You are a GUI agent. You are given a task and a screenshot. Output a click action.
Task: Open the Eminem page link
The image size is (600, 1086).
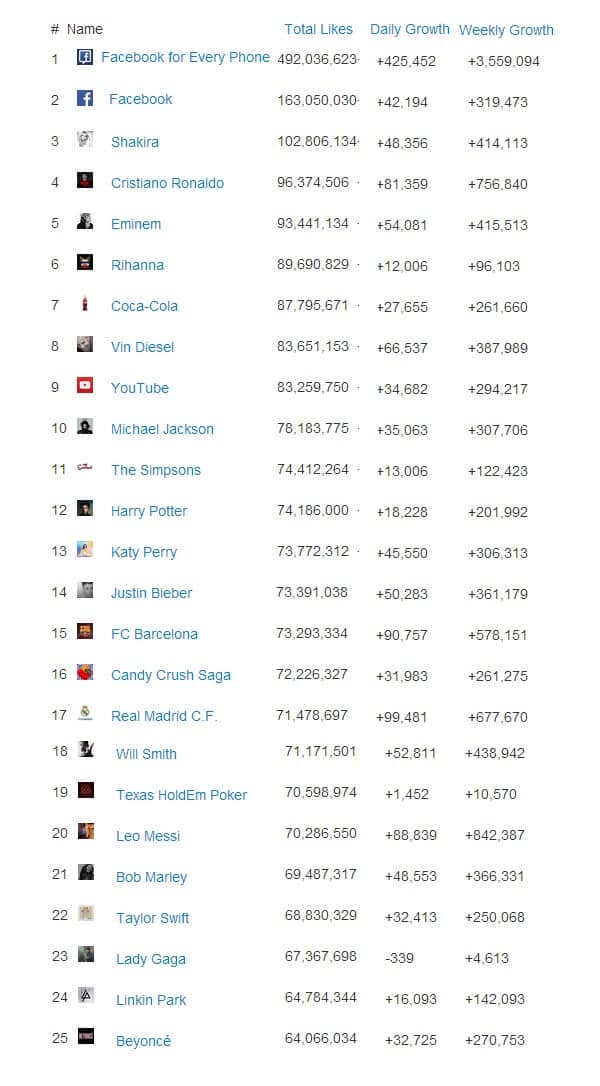136,224
